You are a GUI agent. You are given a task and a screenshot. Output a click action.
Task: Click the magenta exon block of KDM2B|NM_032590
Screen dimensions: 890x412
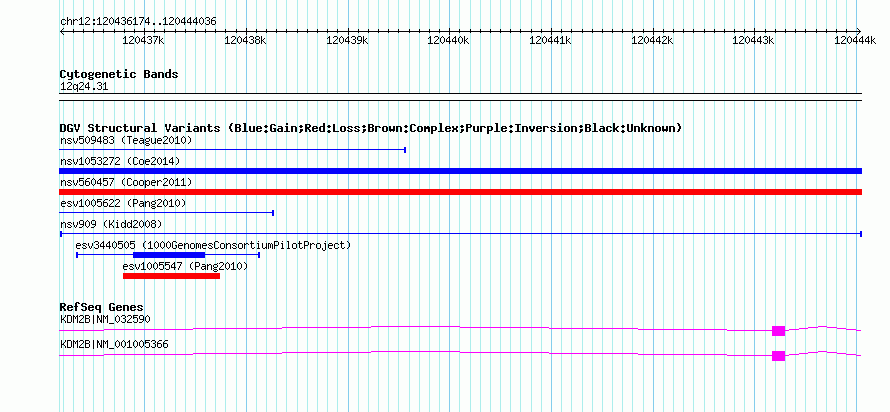(x=778, y=331)
